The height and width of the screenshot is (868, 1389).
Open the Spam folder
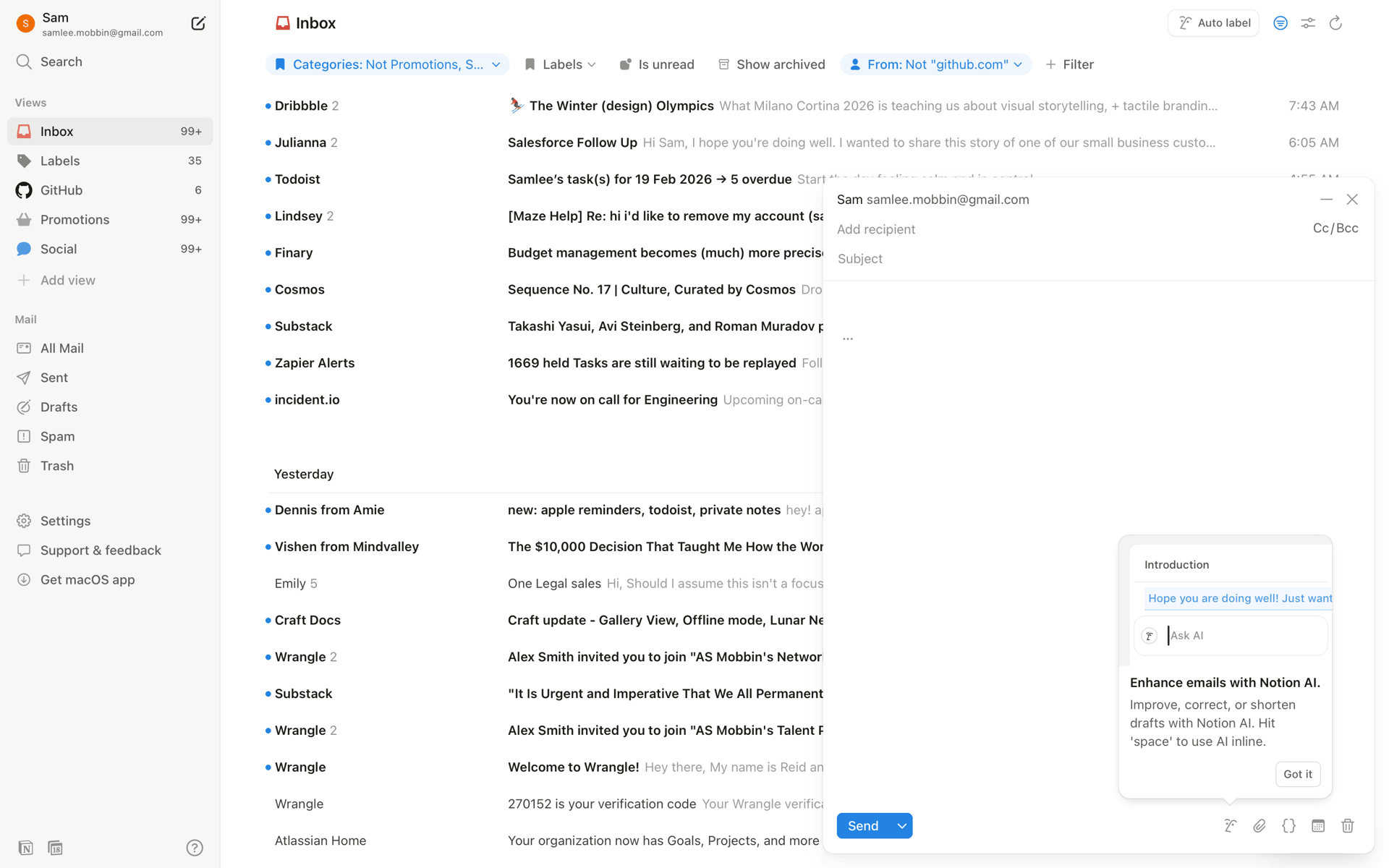[110, 436]
